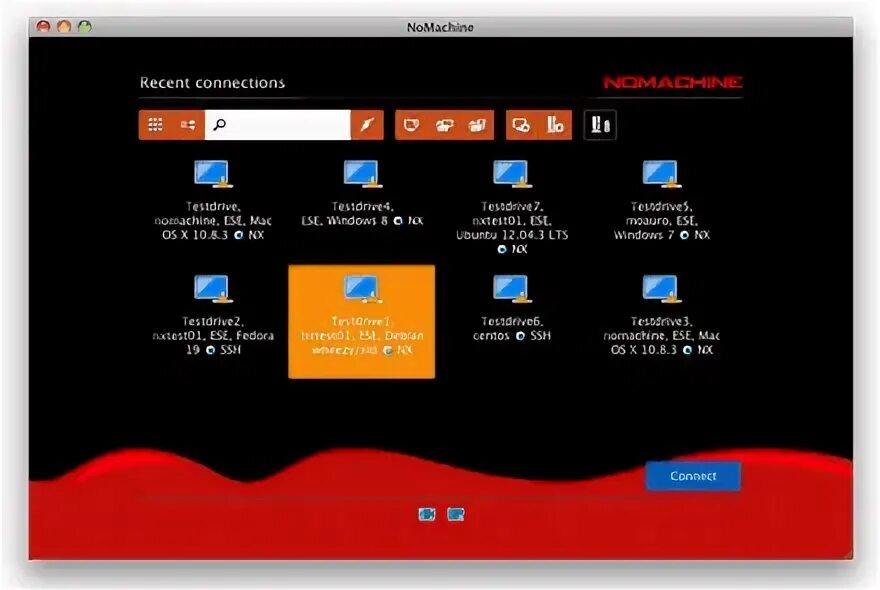This screenshot has height=590, width=880.
Task: Select the Testdrive5 Windows 7 connection icon
Action: pos(662,173)
